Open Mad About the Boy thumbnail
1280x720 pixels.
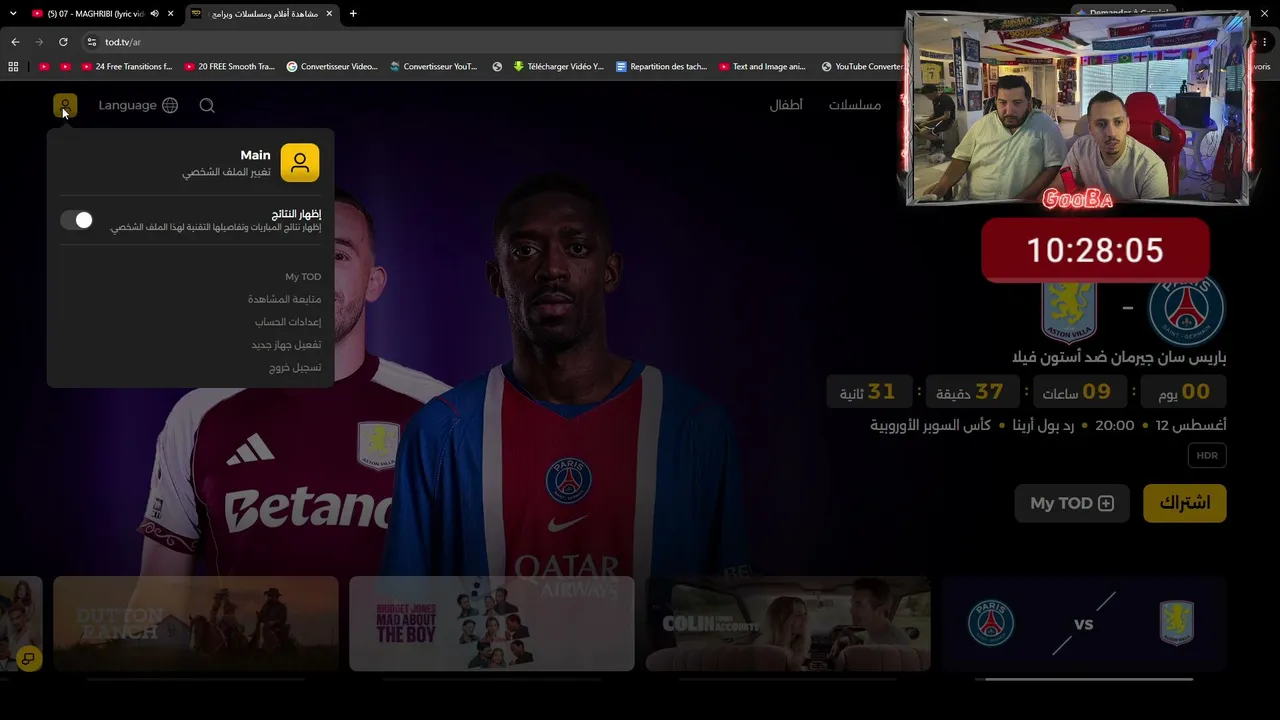pyautogui.click(x=492, y=624)
